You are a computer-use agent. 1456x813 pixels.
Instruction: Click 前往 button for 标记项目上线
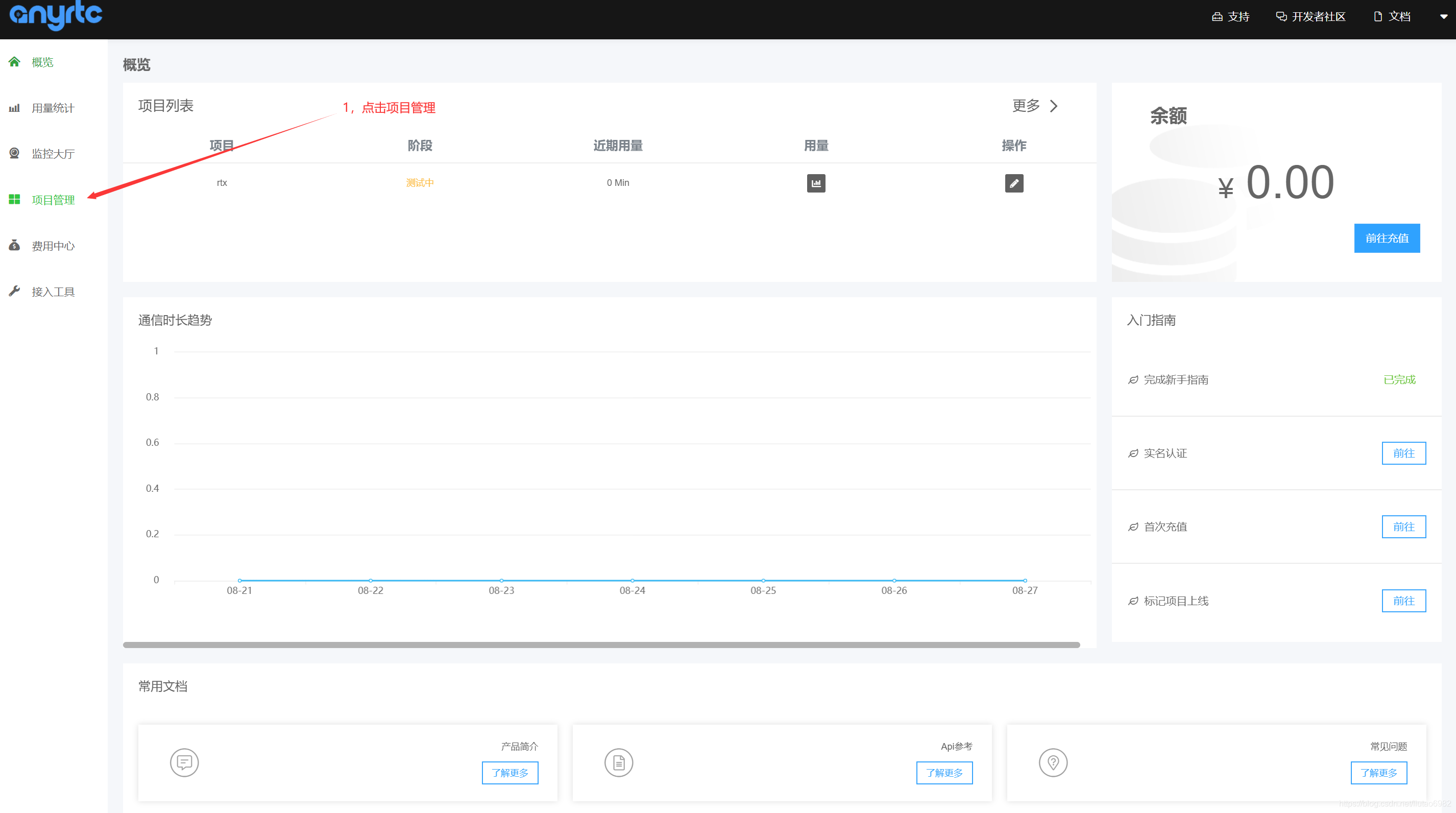pyautogui.click(x=1403, y=601)
